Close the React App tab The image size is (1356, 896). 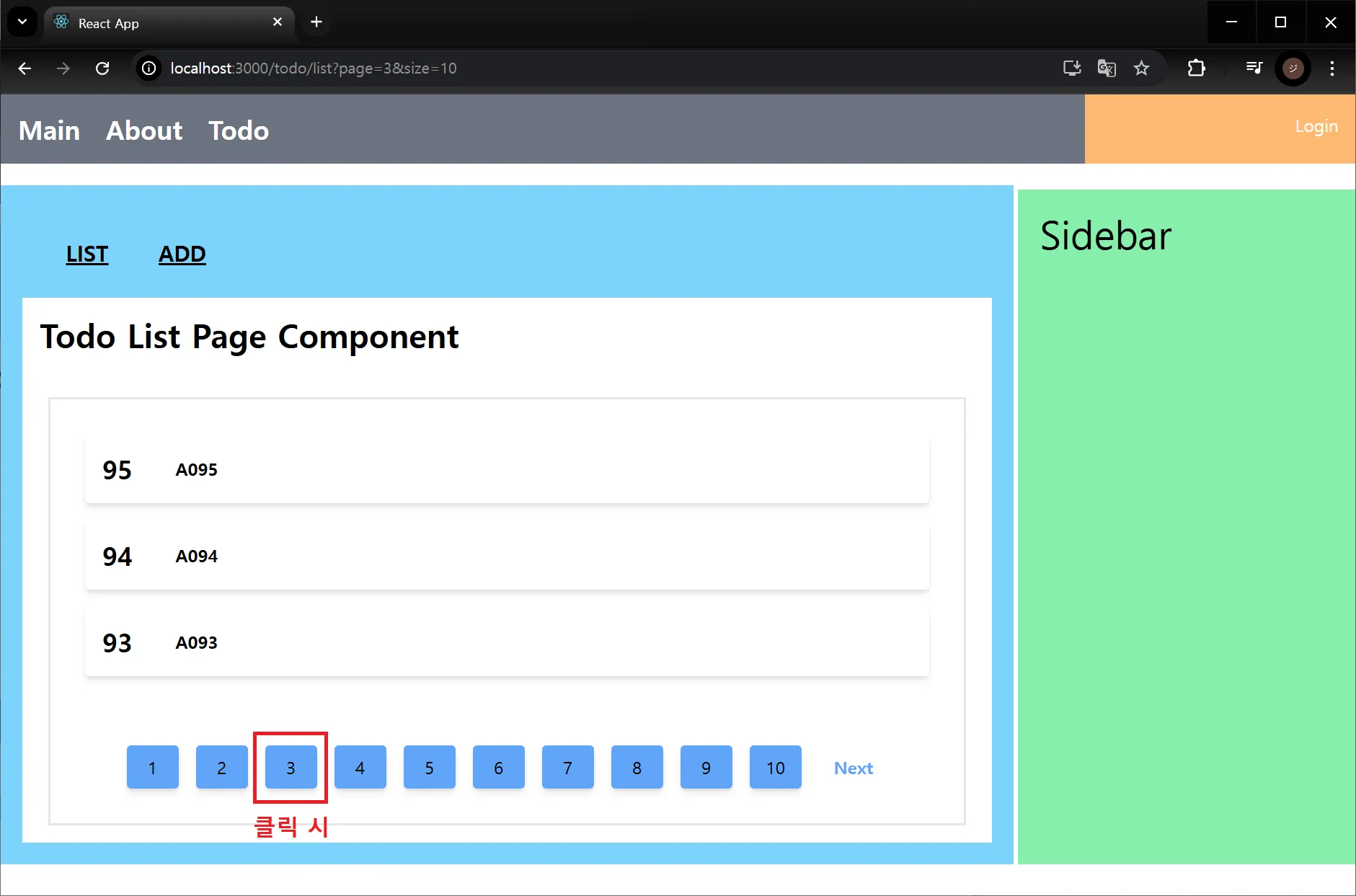tap(278, 22)
